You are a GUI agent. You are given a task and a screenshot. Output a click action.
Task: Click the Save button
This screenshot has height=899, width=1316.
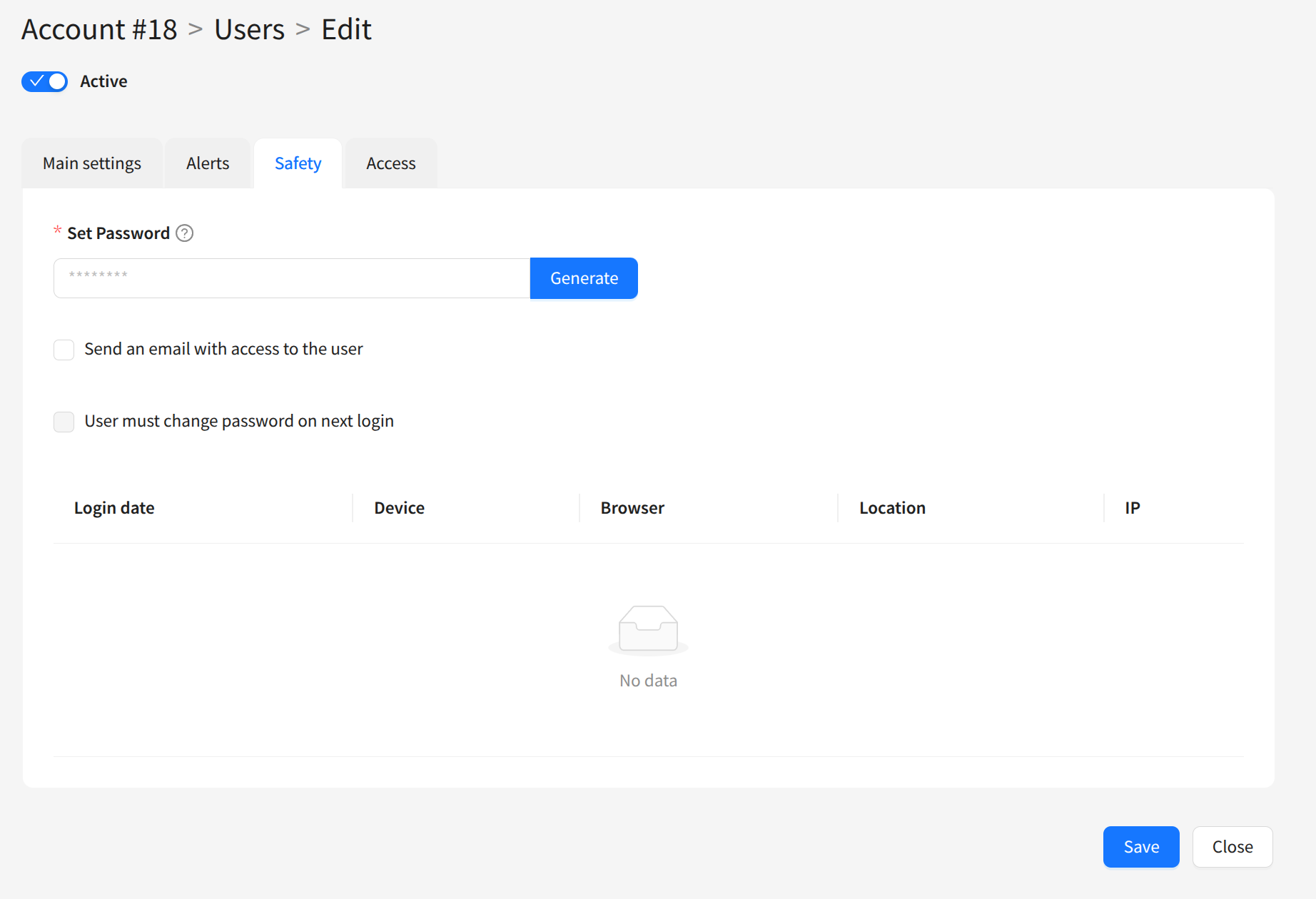pyautogui.click(x=1140, y=847)
